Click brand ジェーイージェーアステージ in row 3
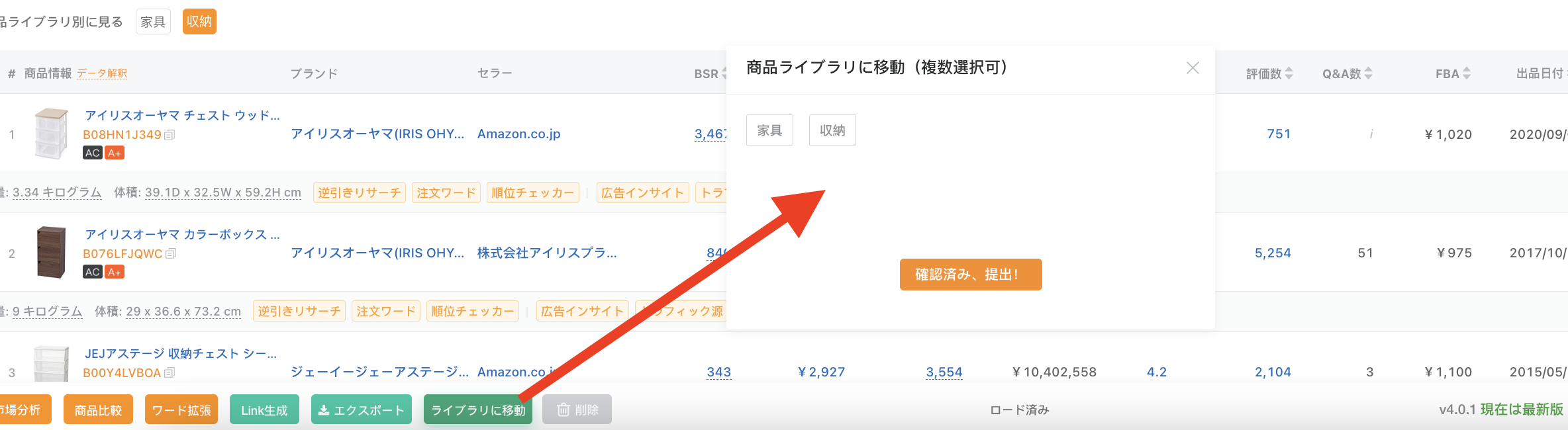1568x430 pixels. [x=379, y=372]
